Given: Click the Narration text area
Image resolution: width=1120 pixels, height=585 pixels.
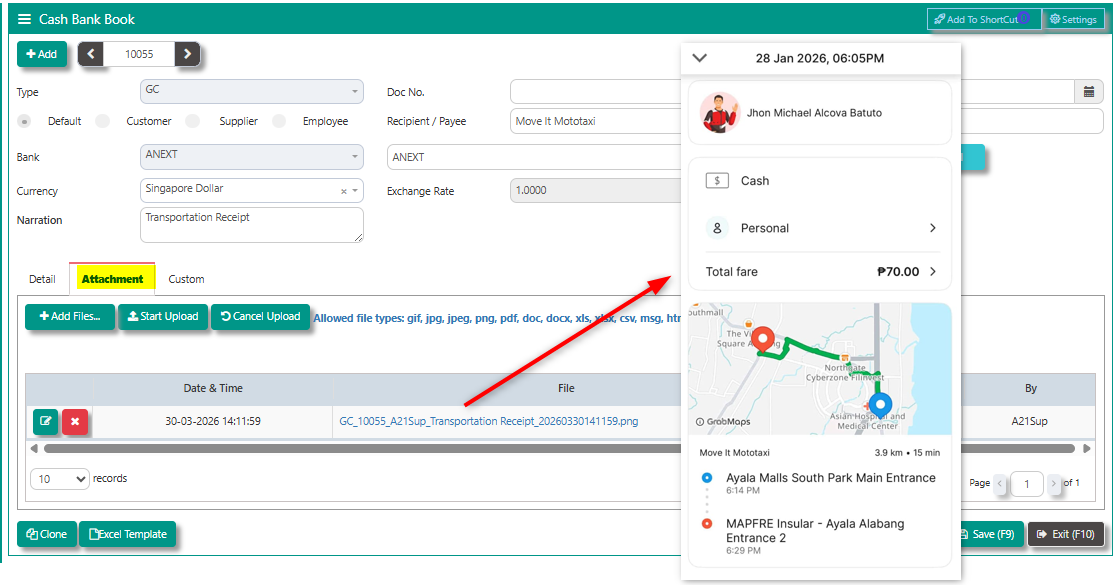Looking at the screenshot, I should pos(251,225).
